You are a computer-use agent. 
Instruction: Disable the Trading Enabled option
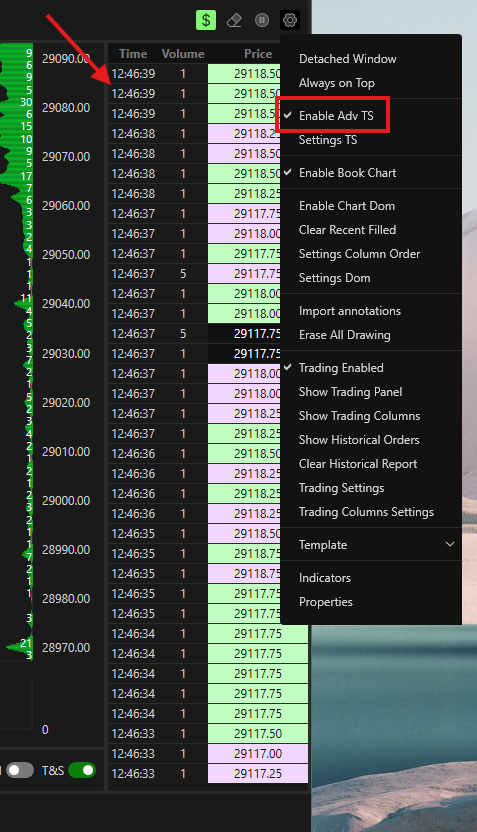341,368
